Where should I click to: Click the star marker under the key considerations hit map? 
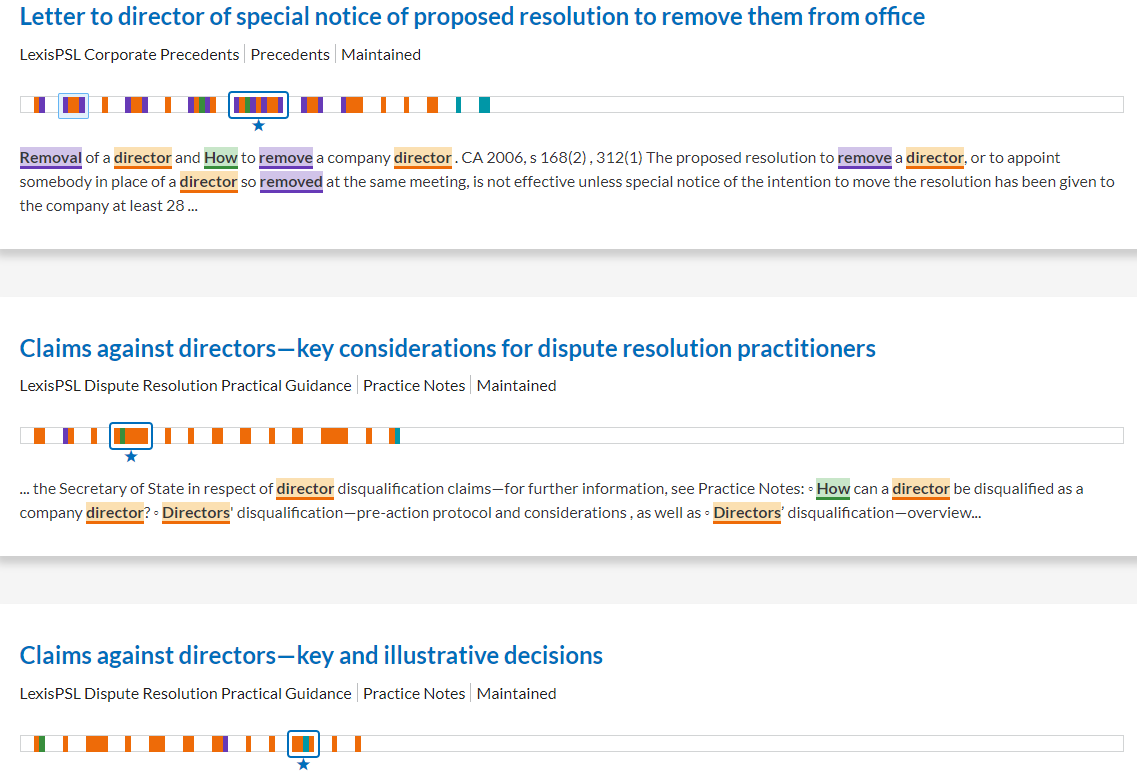click(130, 457)
